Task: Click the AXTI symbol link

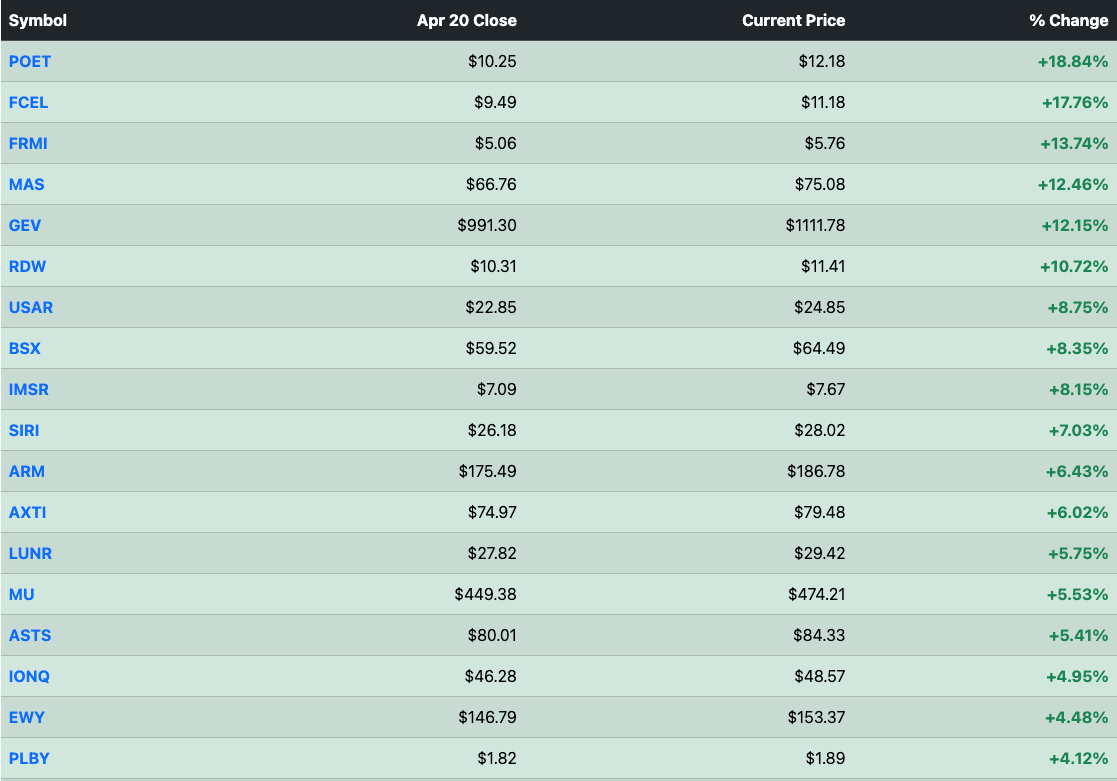Action: 27,512
